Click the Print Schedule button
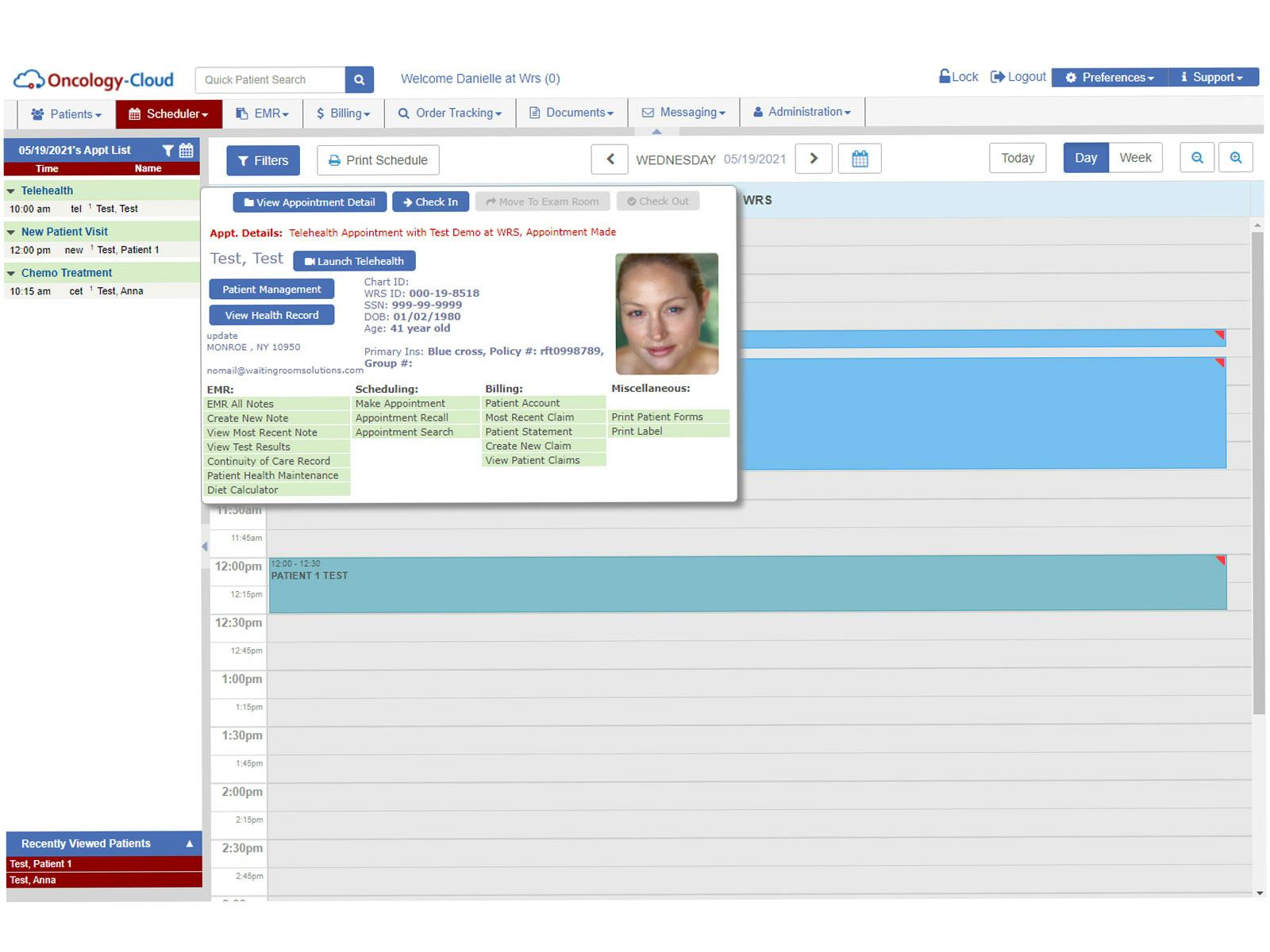Screen dimensions: 1270x952 click(x=377, y=160)
